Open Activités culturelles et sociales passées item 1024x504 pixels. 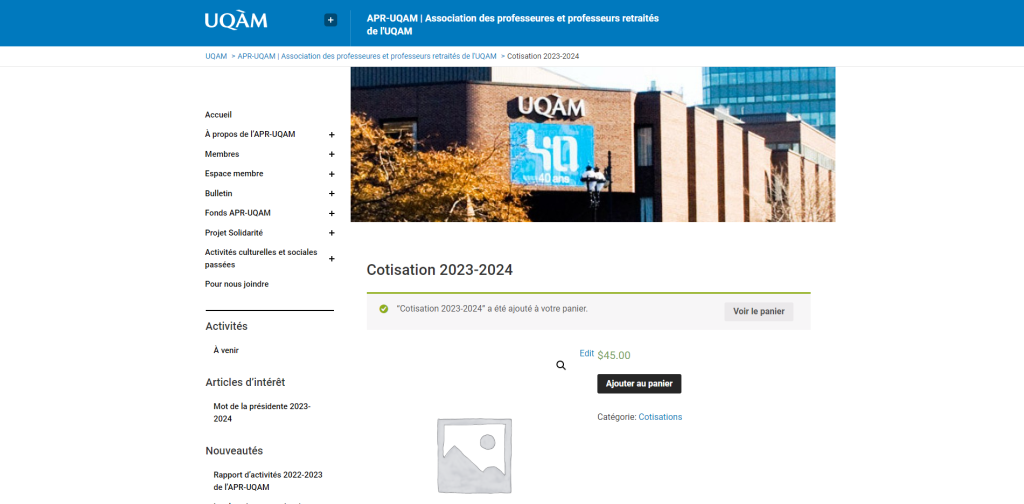(261, 259)
